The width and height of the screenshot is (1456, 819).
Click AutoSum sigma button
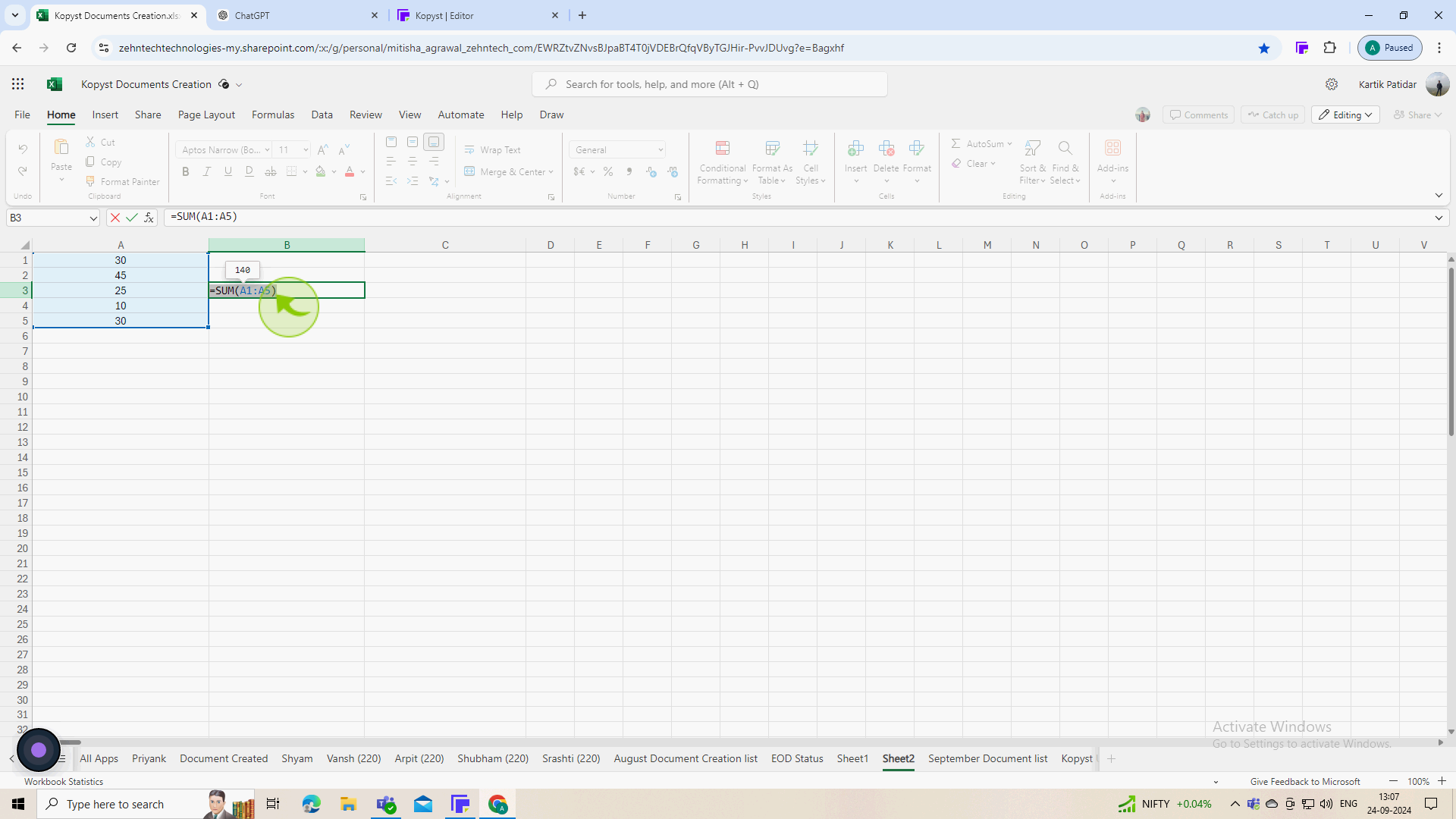955,143
